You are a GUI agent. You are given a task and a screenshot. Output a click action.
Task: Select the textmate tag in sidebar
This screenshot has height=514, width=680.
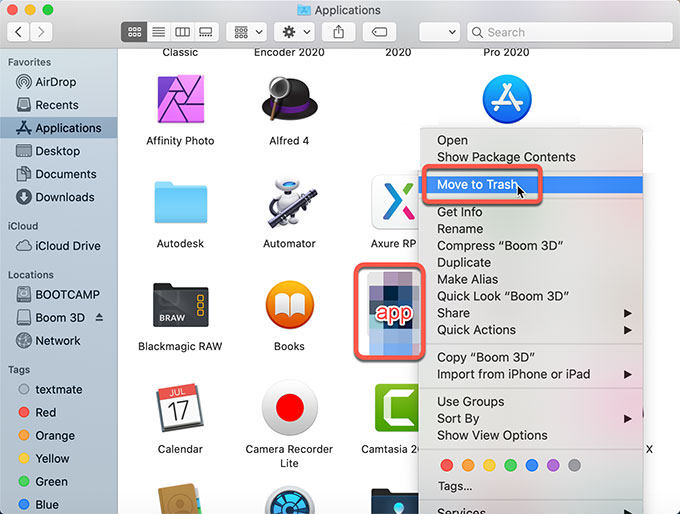click(x=59, y=390)
